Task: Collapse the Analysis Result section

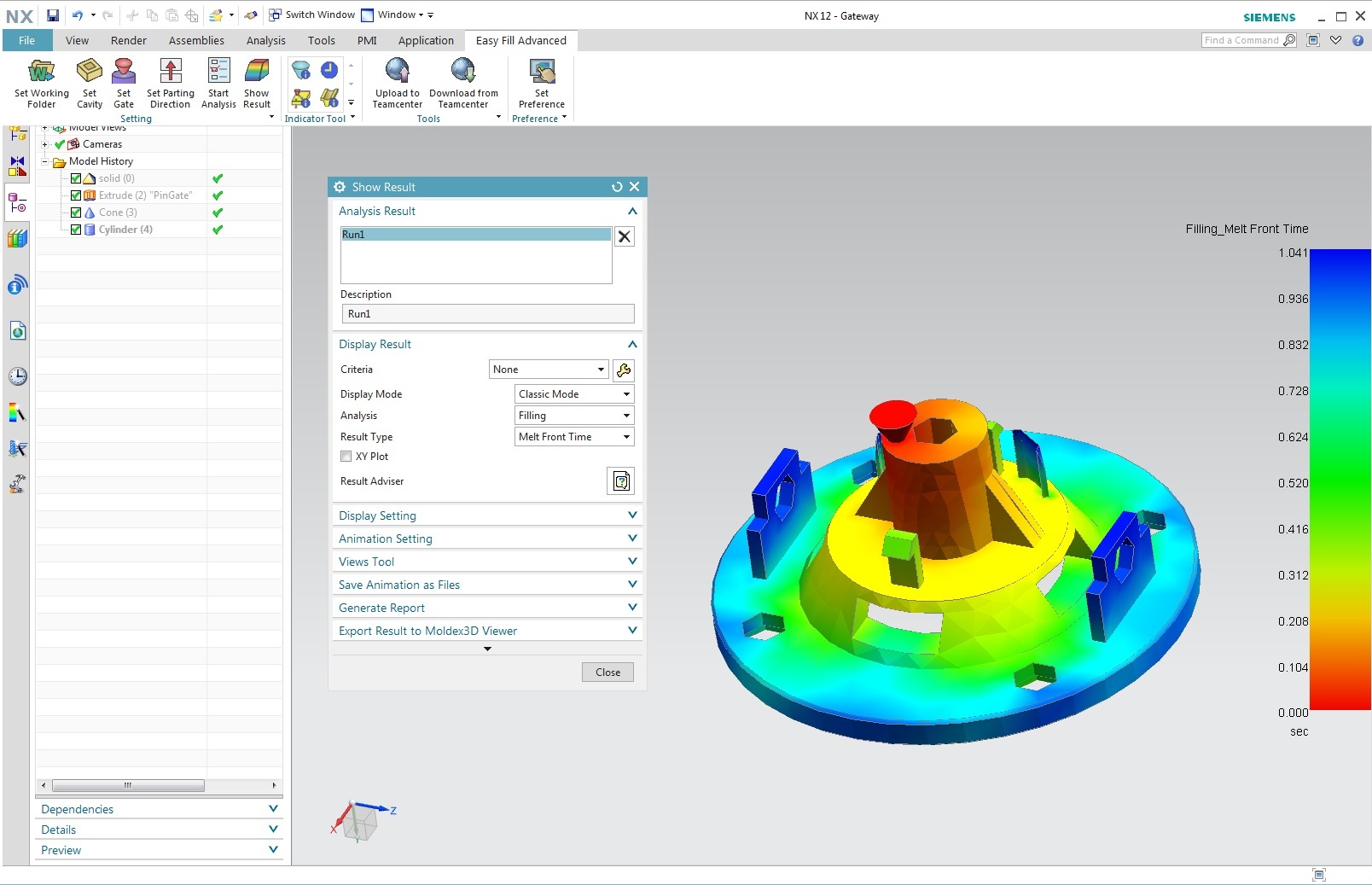Action: tap(632, 211)
